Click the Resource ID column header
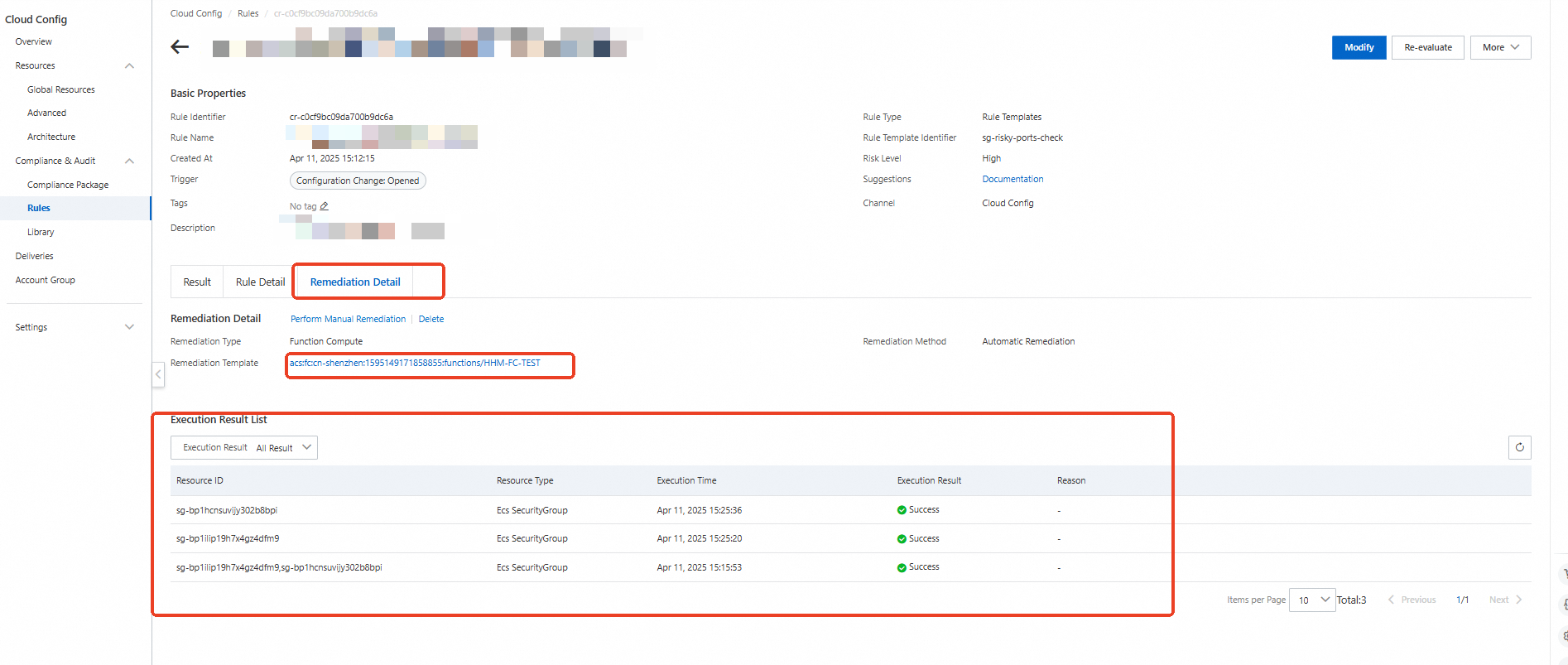This screenshot has width=1568, height=665. [200, 480]
